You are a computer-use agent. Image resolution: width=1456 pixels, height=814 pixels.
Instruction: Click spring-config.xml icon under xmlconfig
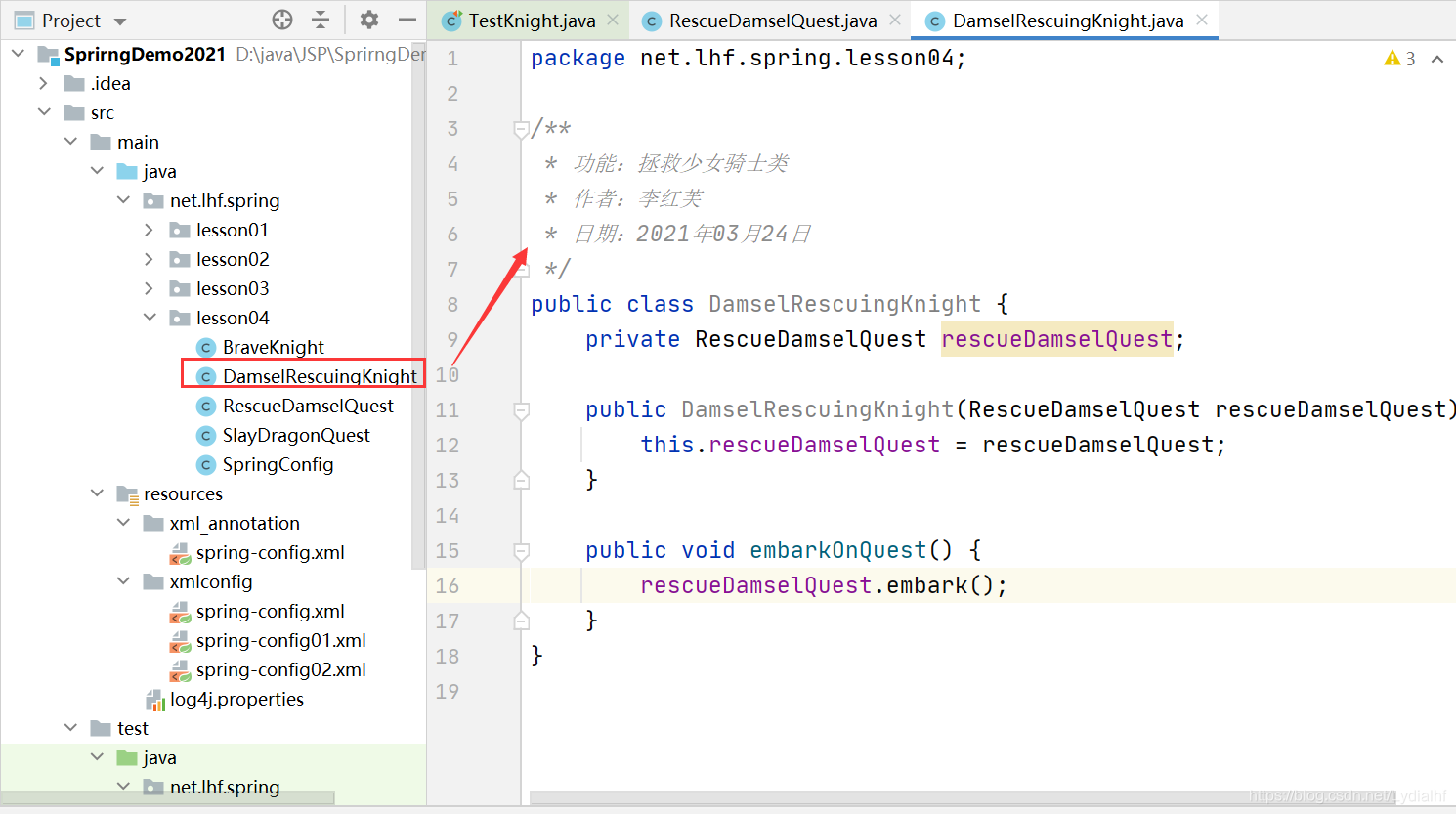coord(180,612)
